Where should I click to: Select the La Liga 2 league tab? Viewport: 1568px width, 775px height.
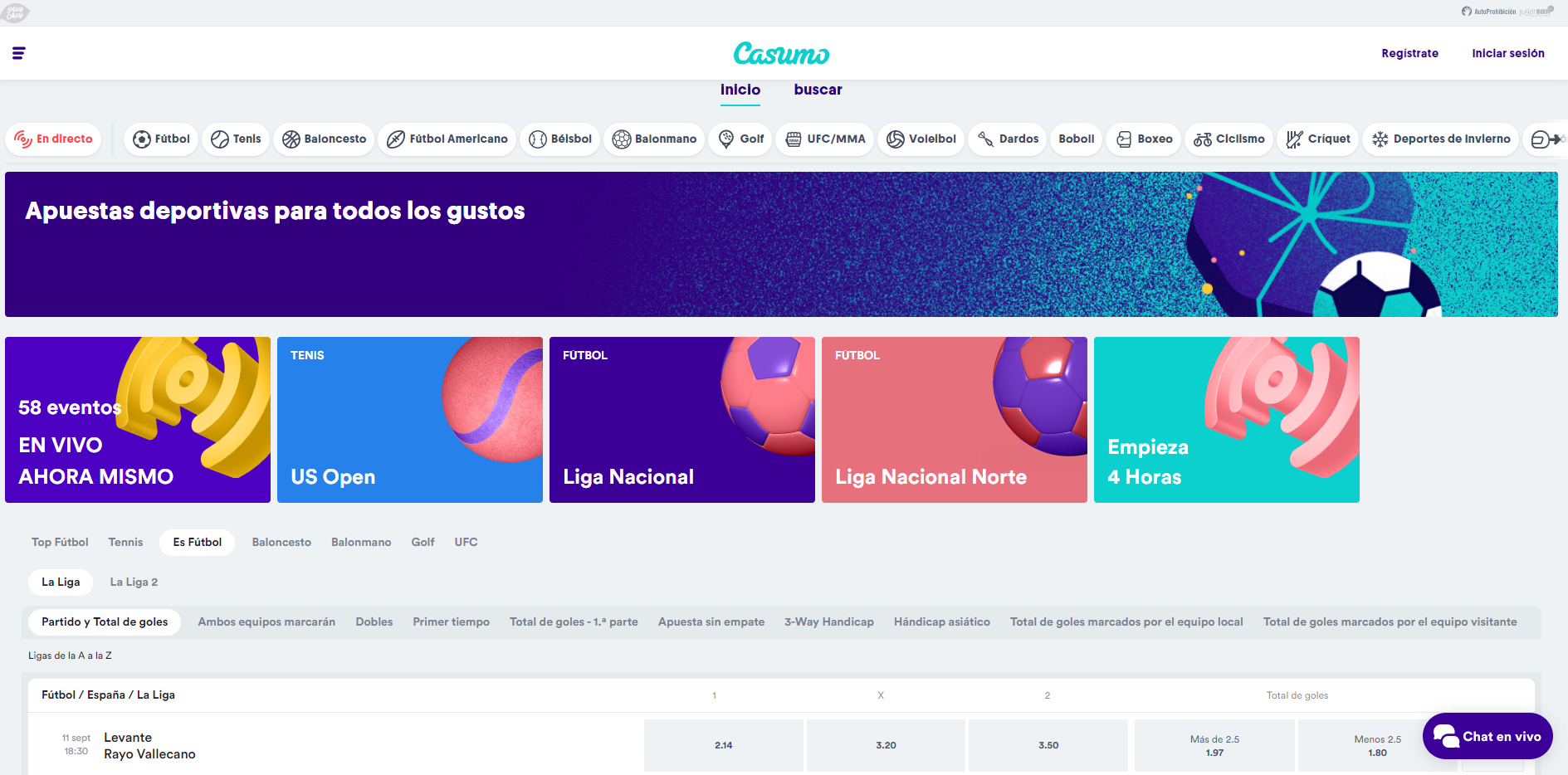click(134, 582)
